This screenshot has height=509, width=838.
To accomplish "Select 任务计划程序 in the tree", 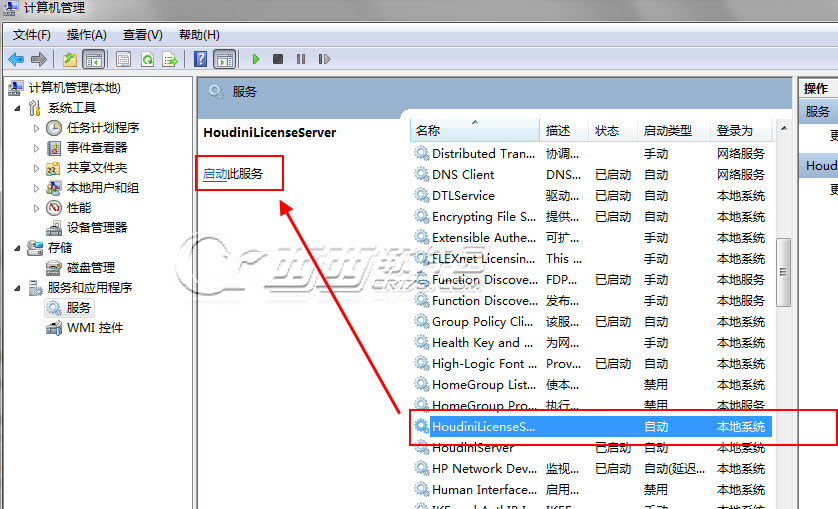I will (103, 128).
